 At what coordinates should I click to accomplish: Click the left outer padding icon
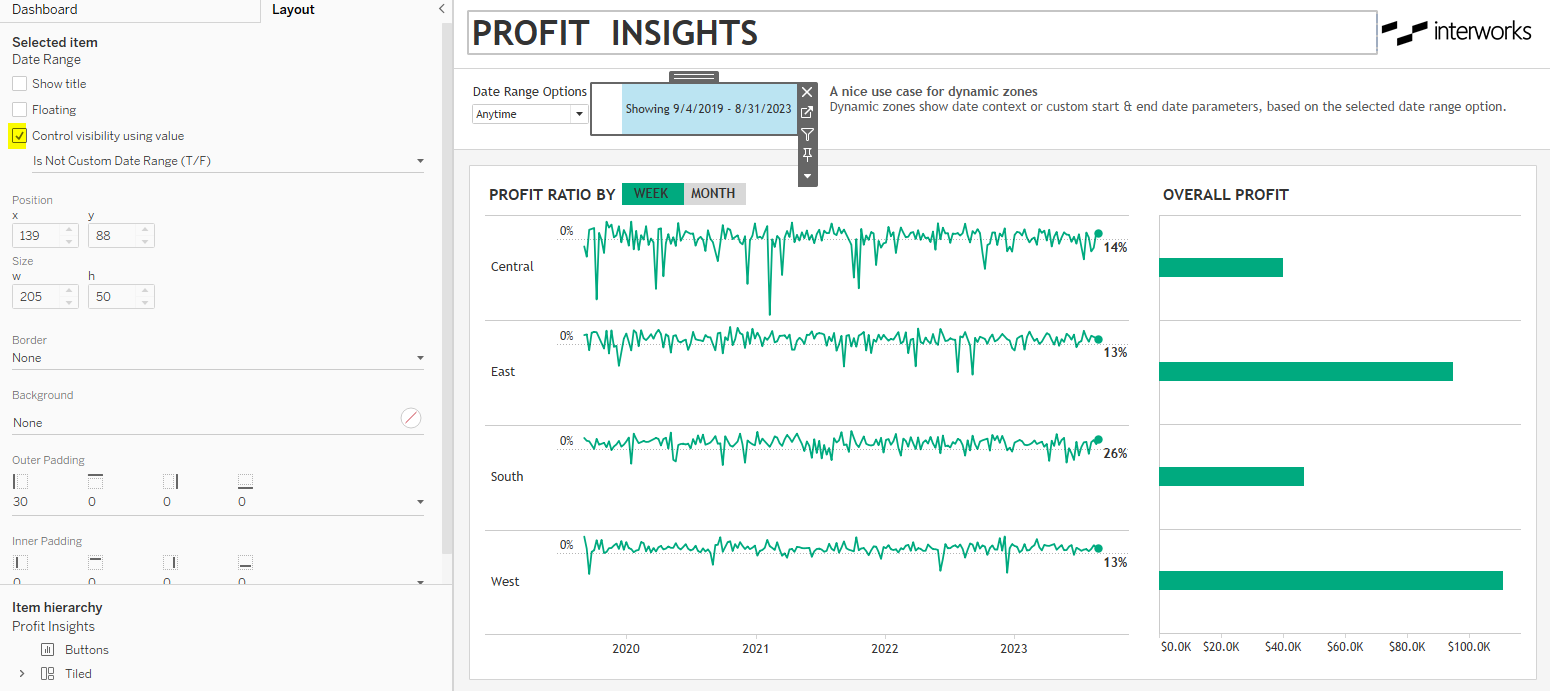point(20,482)
